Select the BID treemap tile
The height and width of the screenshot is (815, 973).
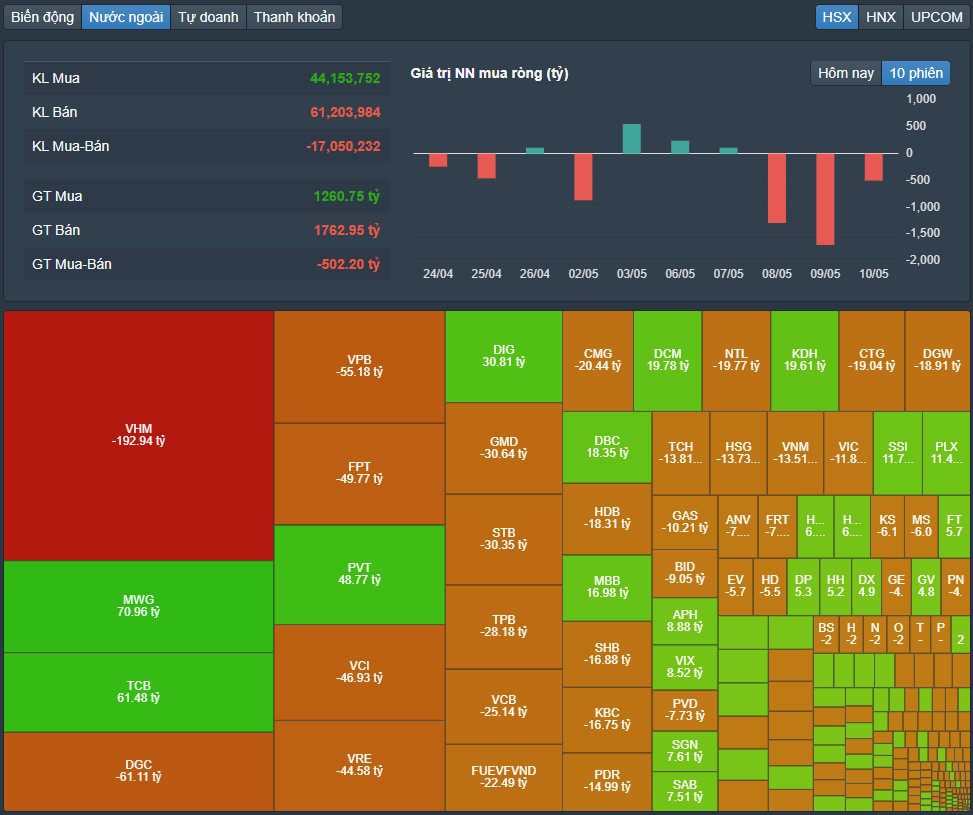[x=684, y=573]
